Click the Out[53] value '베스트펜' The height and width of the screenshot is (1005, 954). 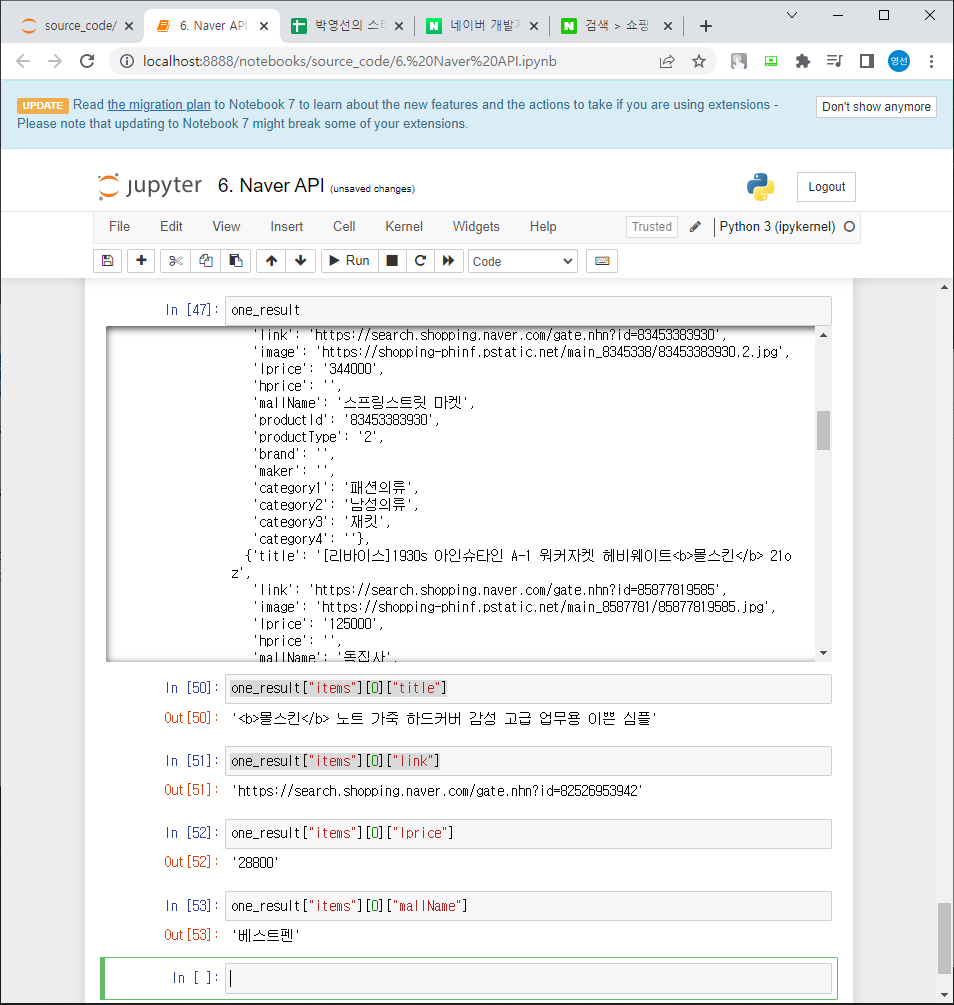pyautogui.click(x=265, y=936)
